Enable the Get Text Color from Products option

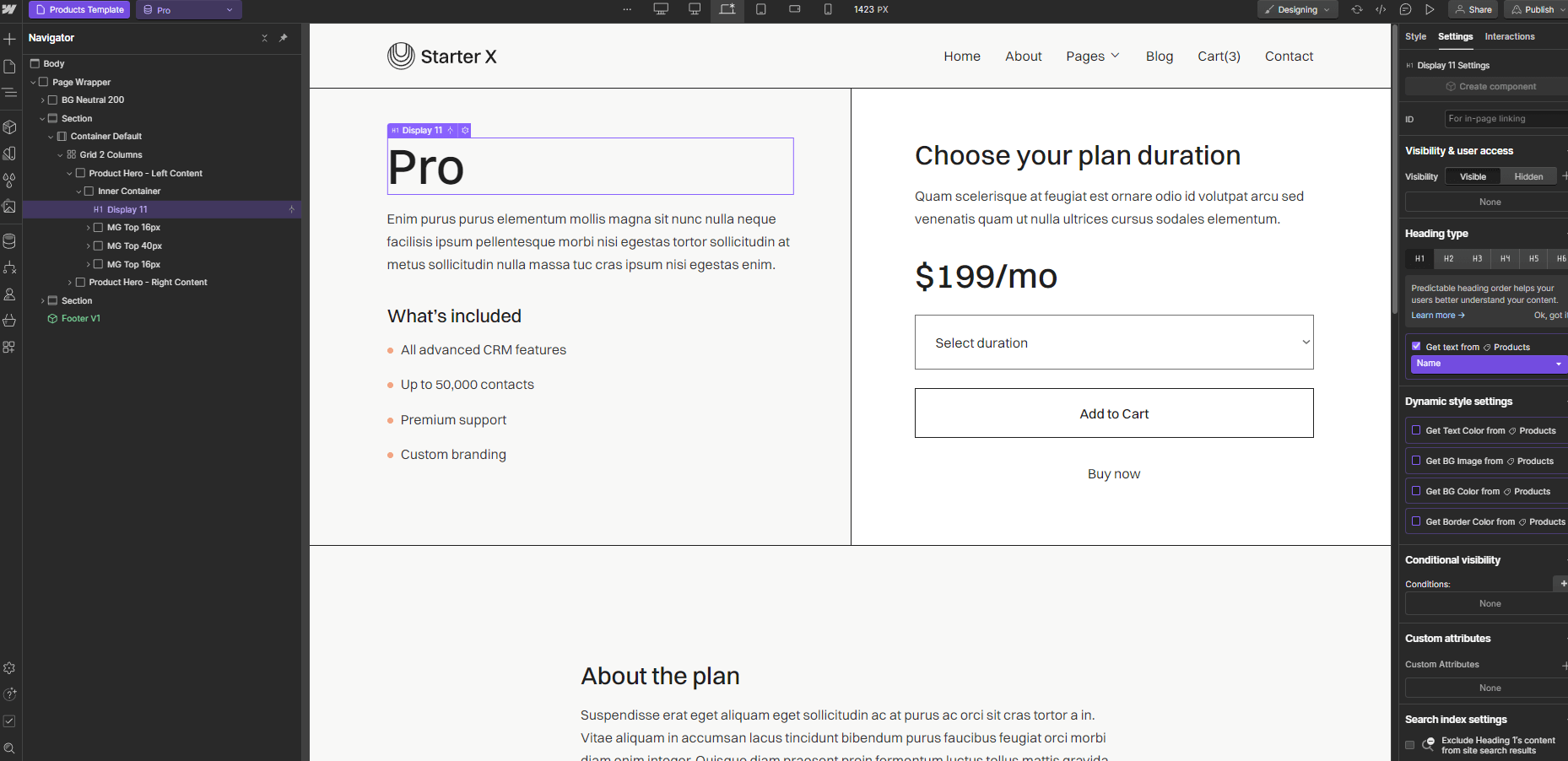[1416, 430]
